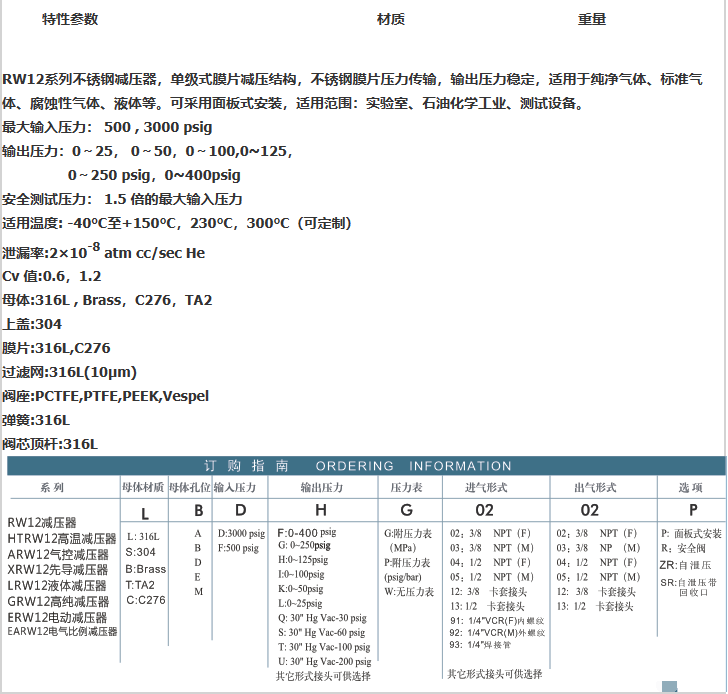Select XRW12先导减压器 in the series list
This screenshot has height=694, width=728.
(x=58, y=570)
